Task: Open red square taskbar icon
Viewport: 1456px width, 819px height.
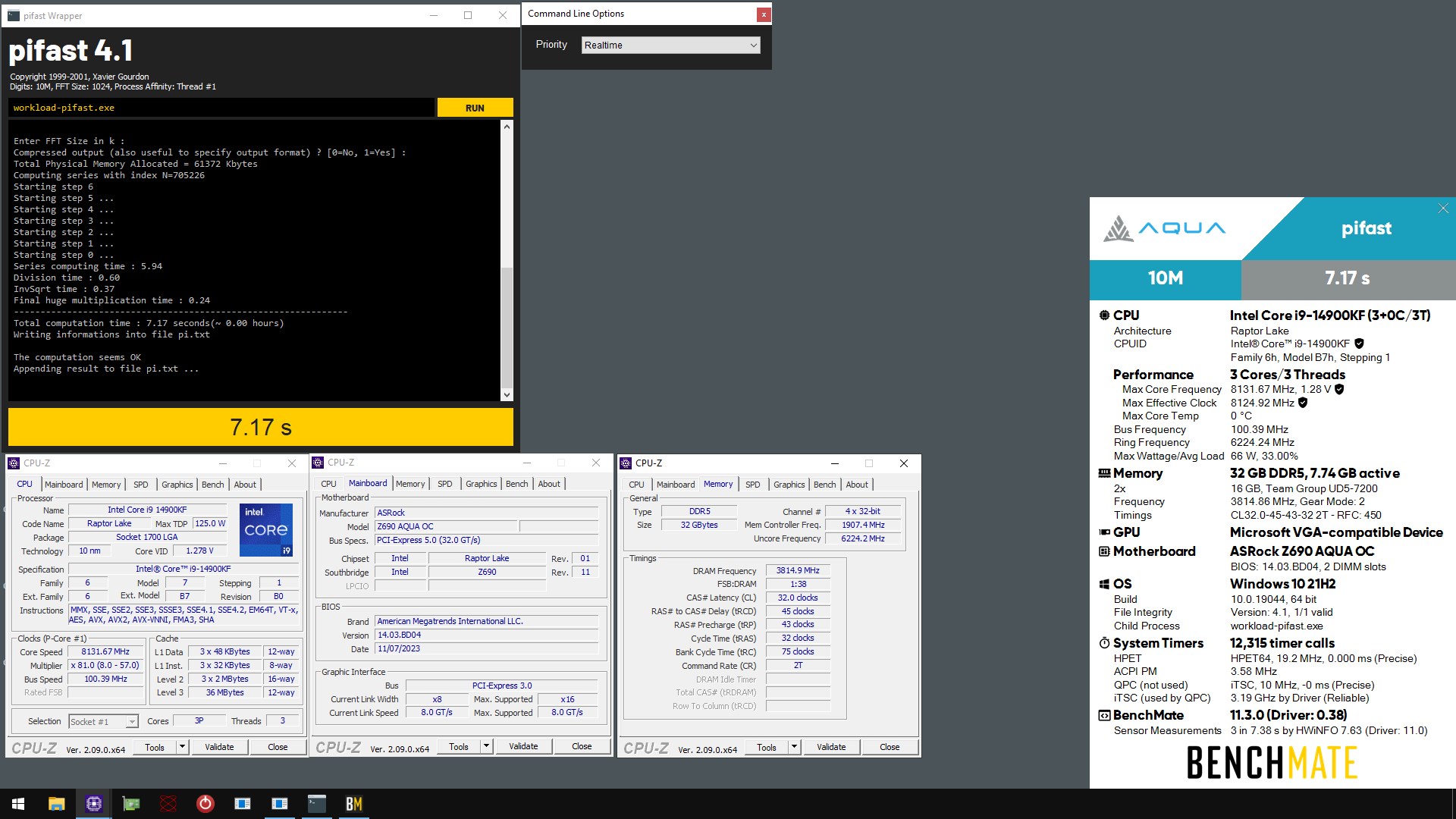Action: pyautogui.click(x=168, y=804)
